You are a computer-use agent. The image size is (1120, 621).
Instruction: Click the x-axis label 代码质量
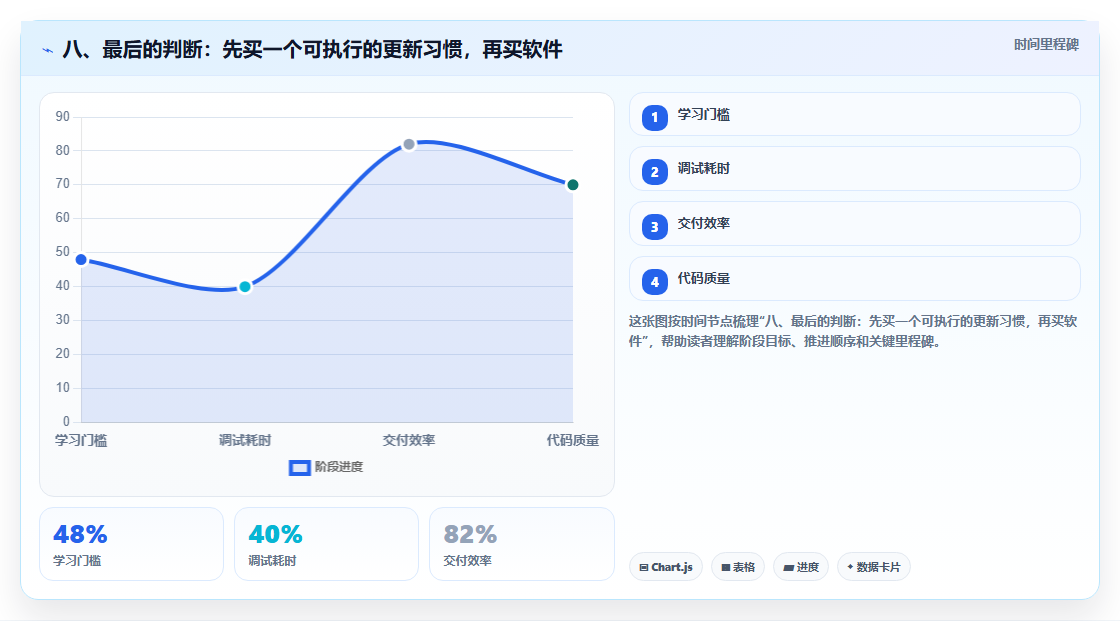[x=572, y=440]
